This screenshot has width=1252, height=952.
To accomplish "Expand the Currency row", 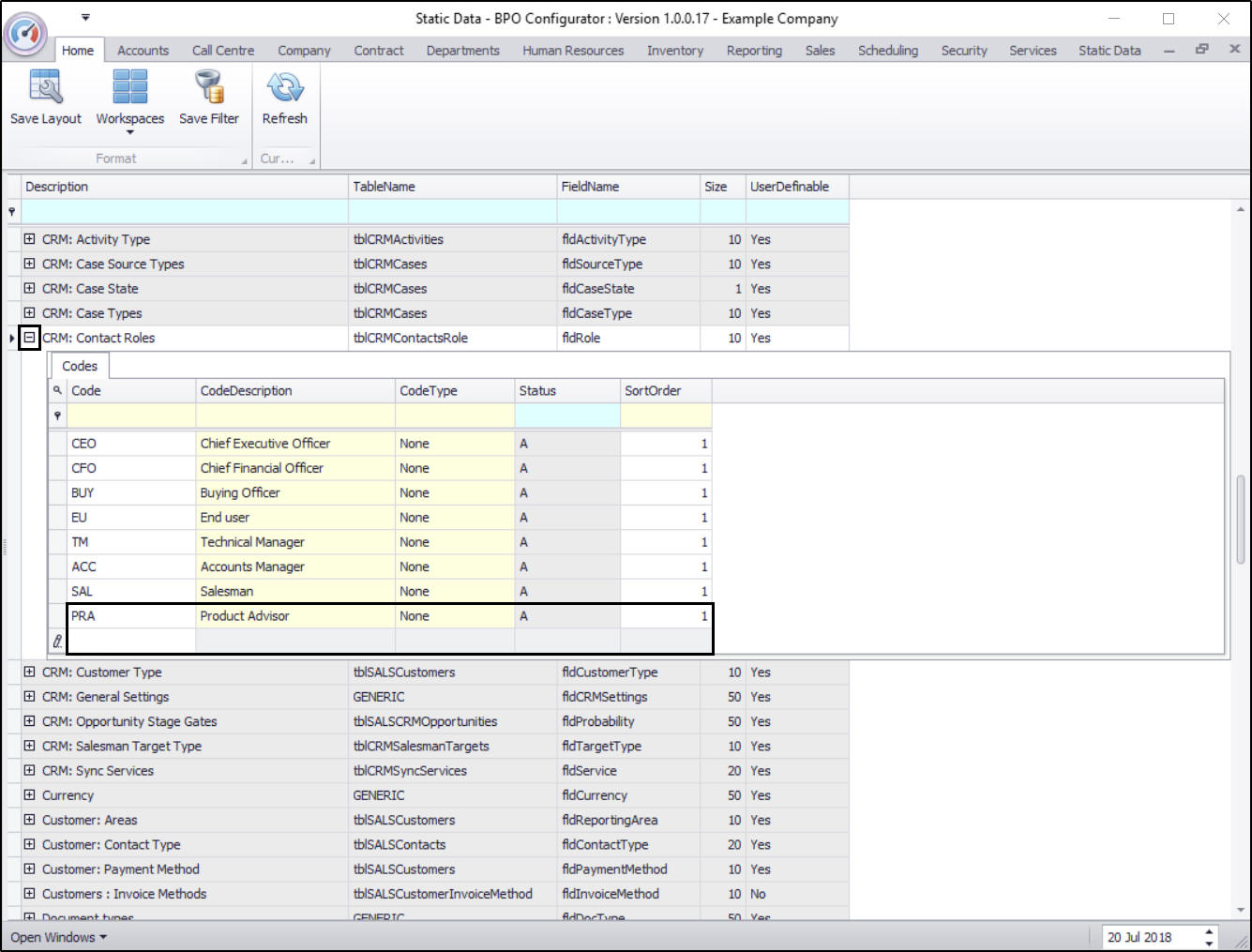I will tap(29, 795).
